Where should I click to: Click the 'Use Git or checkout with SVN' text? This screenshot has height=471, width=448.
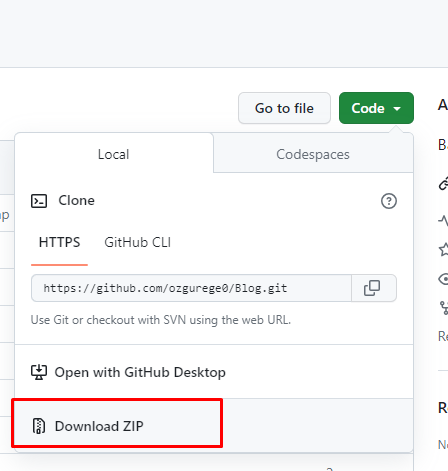point(161,320)
